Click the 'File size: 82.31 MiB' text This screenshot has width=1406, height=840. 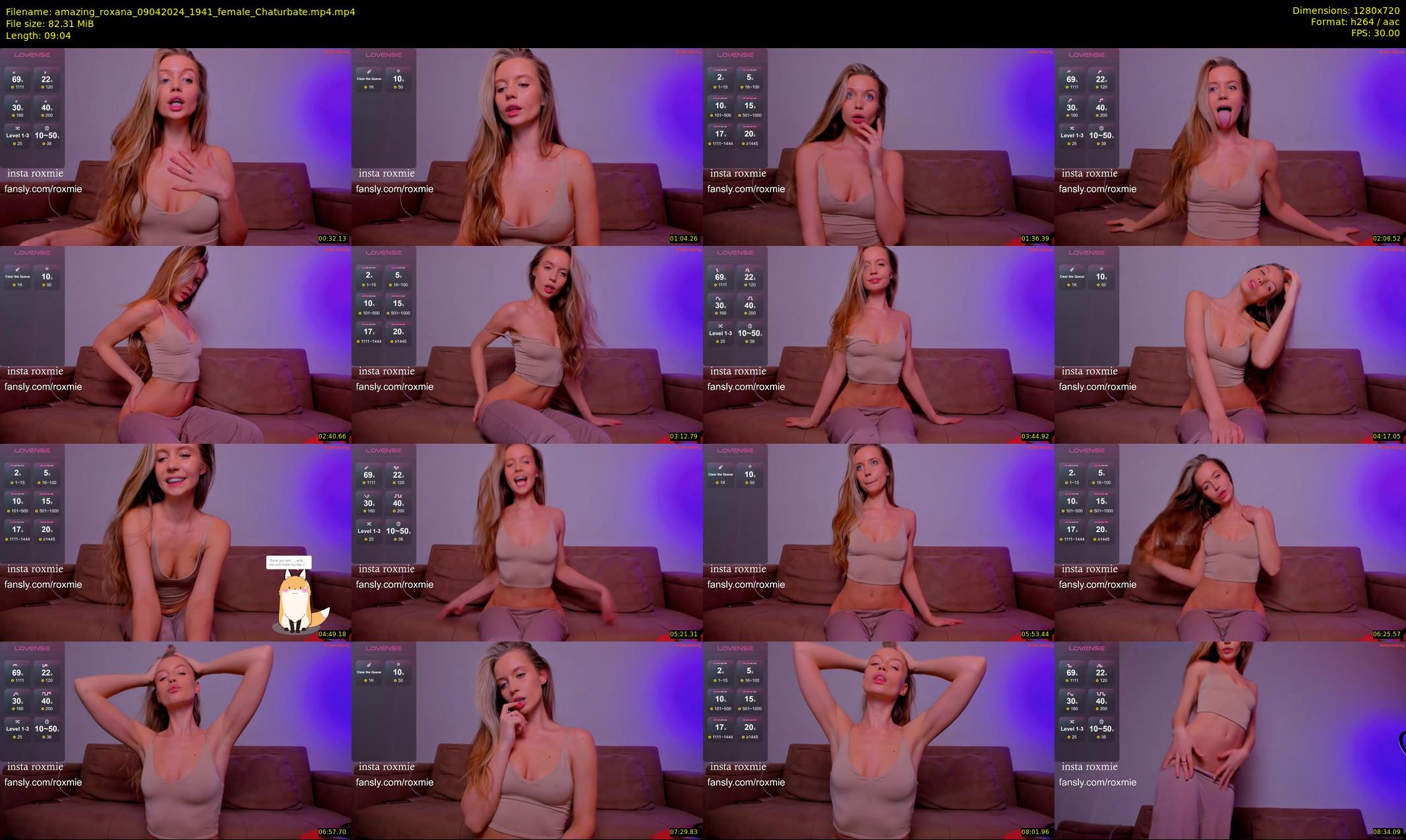tap(49, 24)
